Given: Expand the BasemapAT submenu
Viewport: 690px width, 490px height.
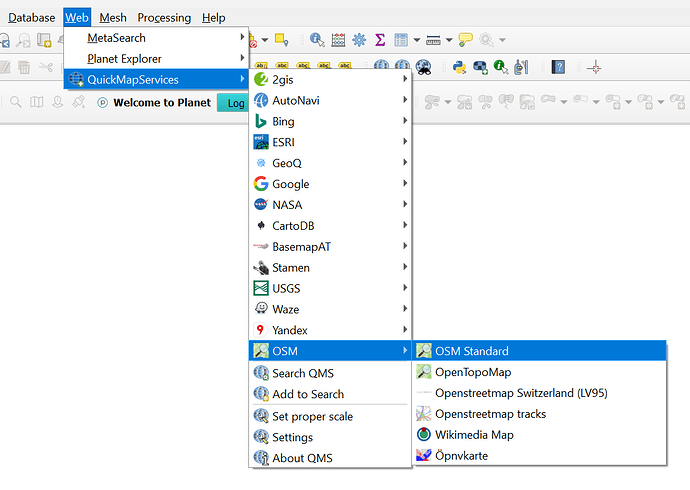Looking at the screenshot, I should (330, 247).
